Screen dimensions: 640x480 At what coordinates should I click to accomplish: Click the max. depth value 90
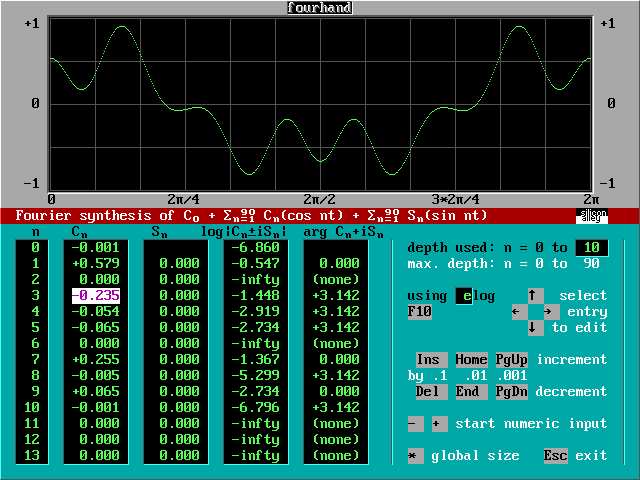591,264
